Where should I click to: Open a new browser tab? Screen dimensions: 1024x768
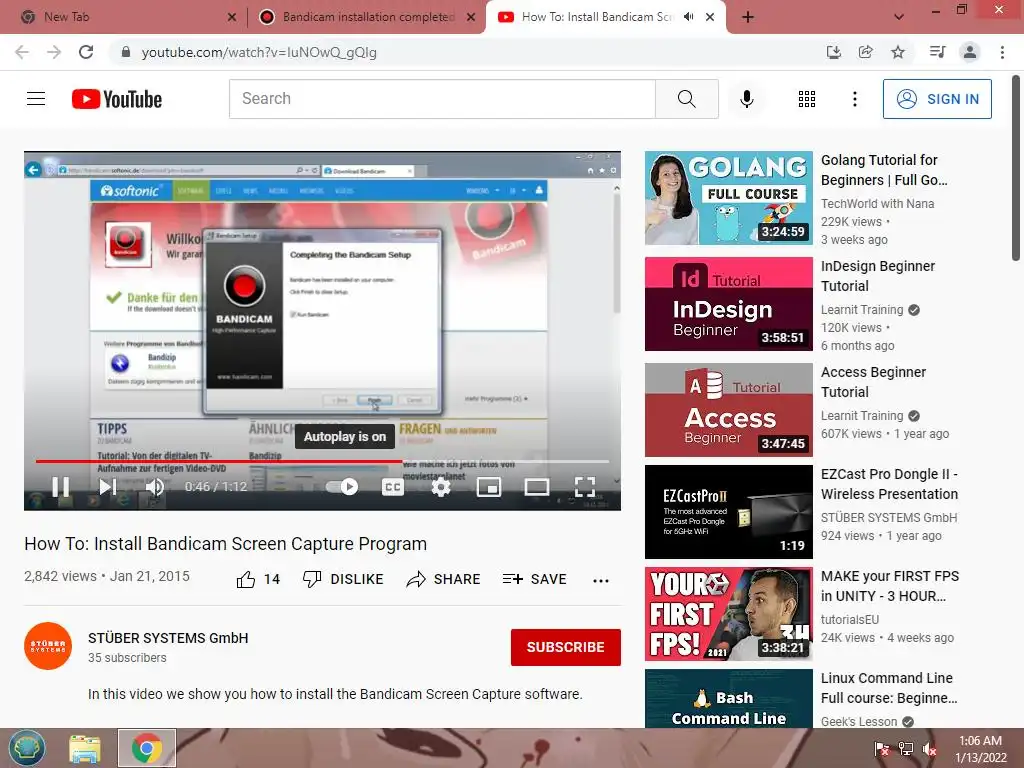click(748, 17)
